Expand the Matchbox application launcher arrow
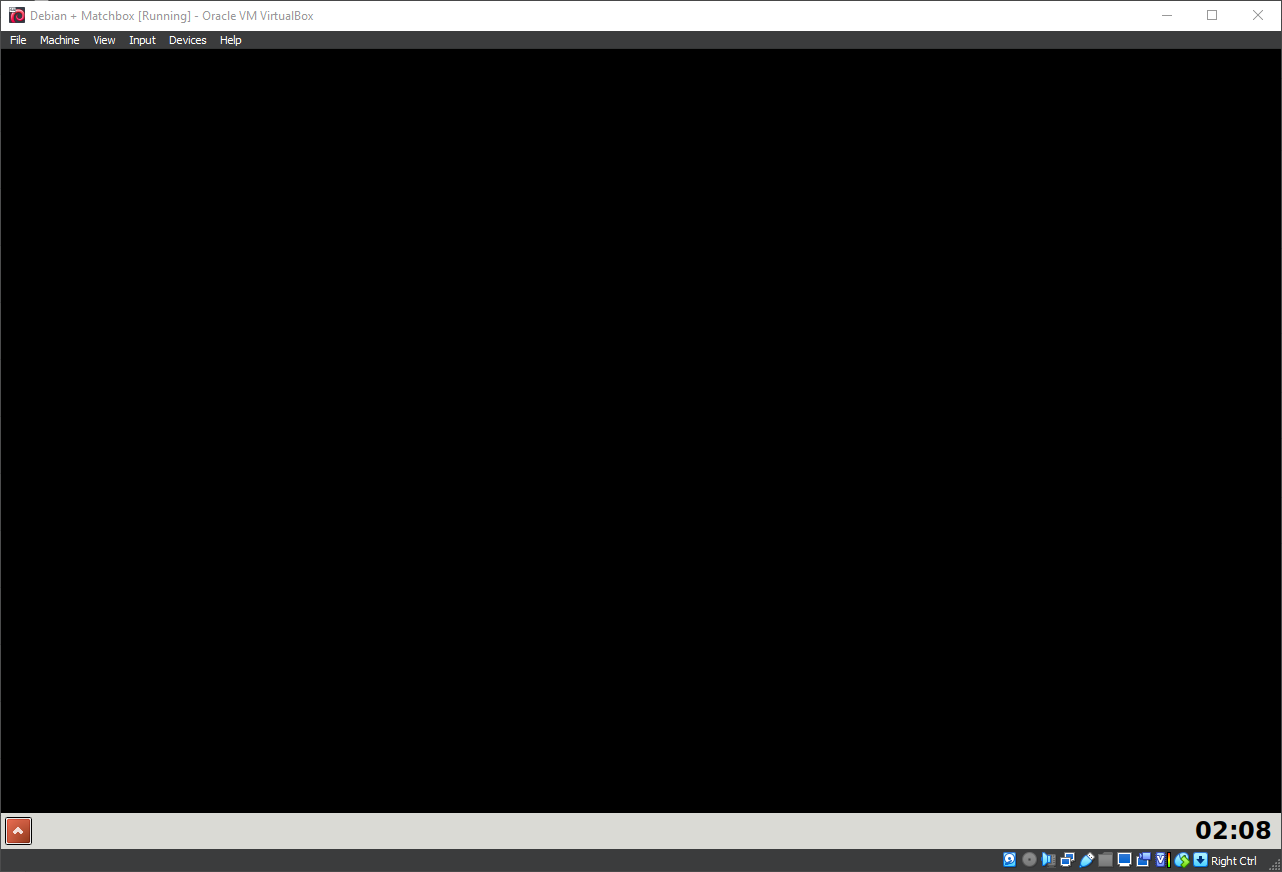 [18, 830]
